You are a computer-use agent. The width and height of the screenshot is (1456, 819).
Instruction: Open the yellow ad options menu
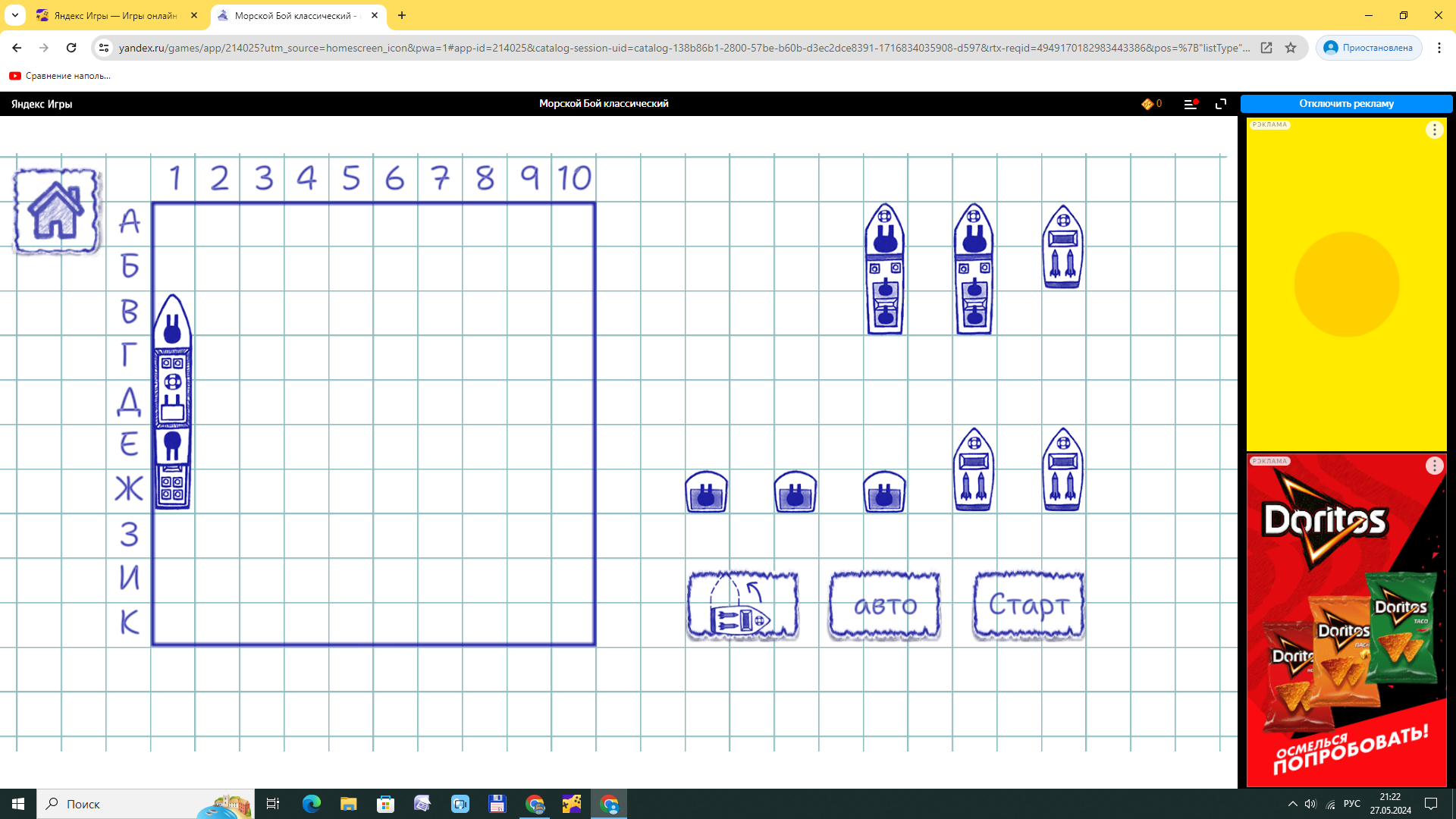1434,130
